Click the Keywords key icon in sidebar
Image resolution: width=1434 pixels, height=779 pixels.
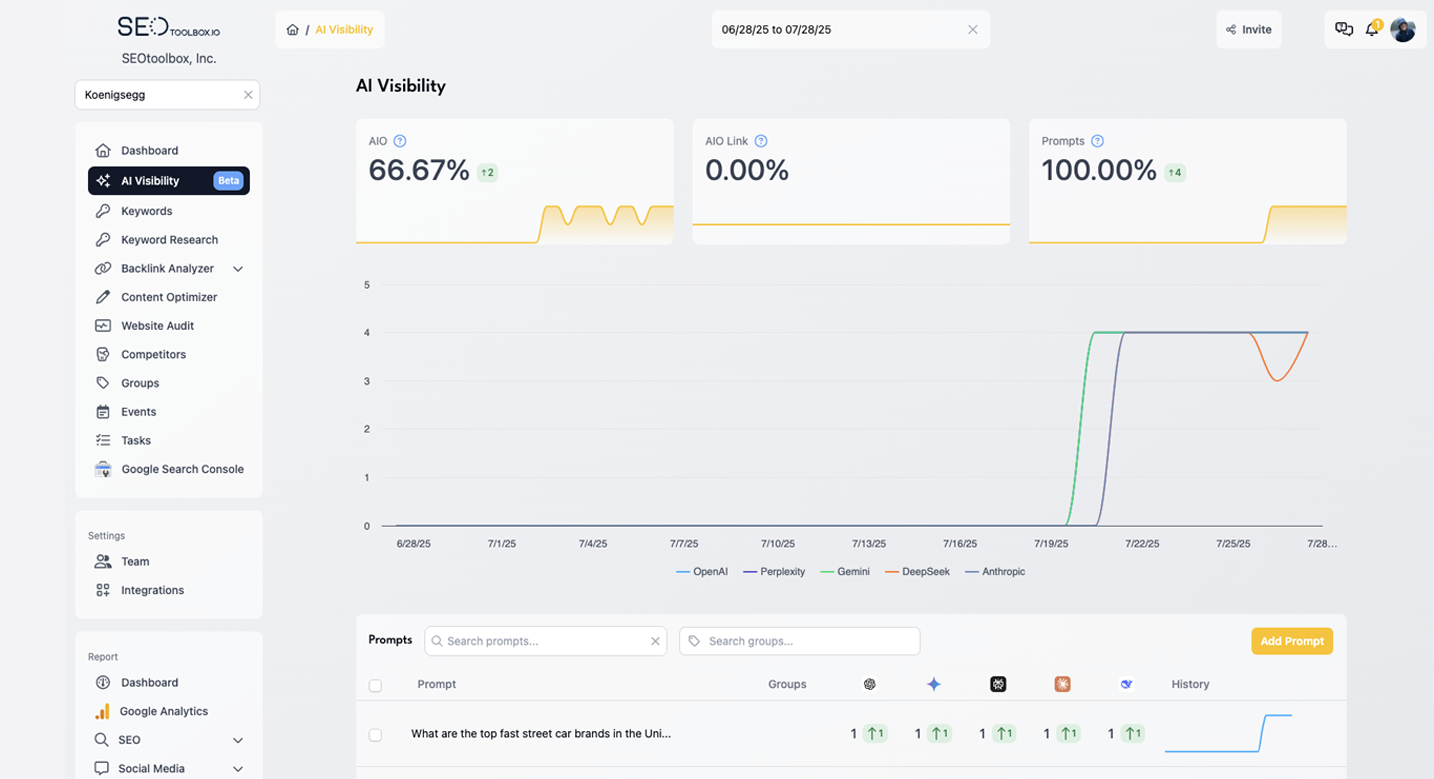pos(102,211)
